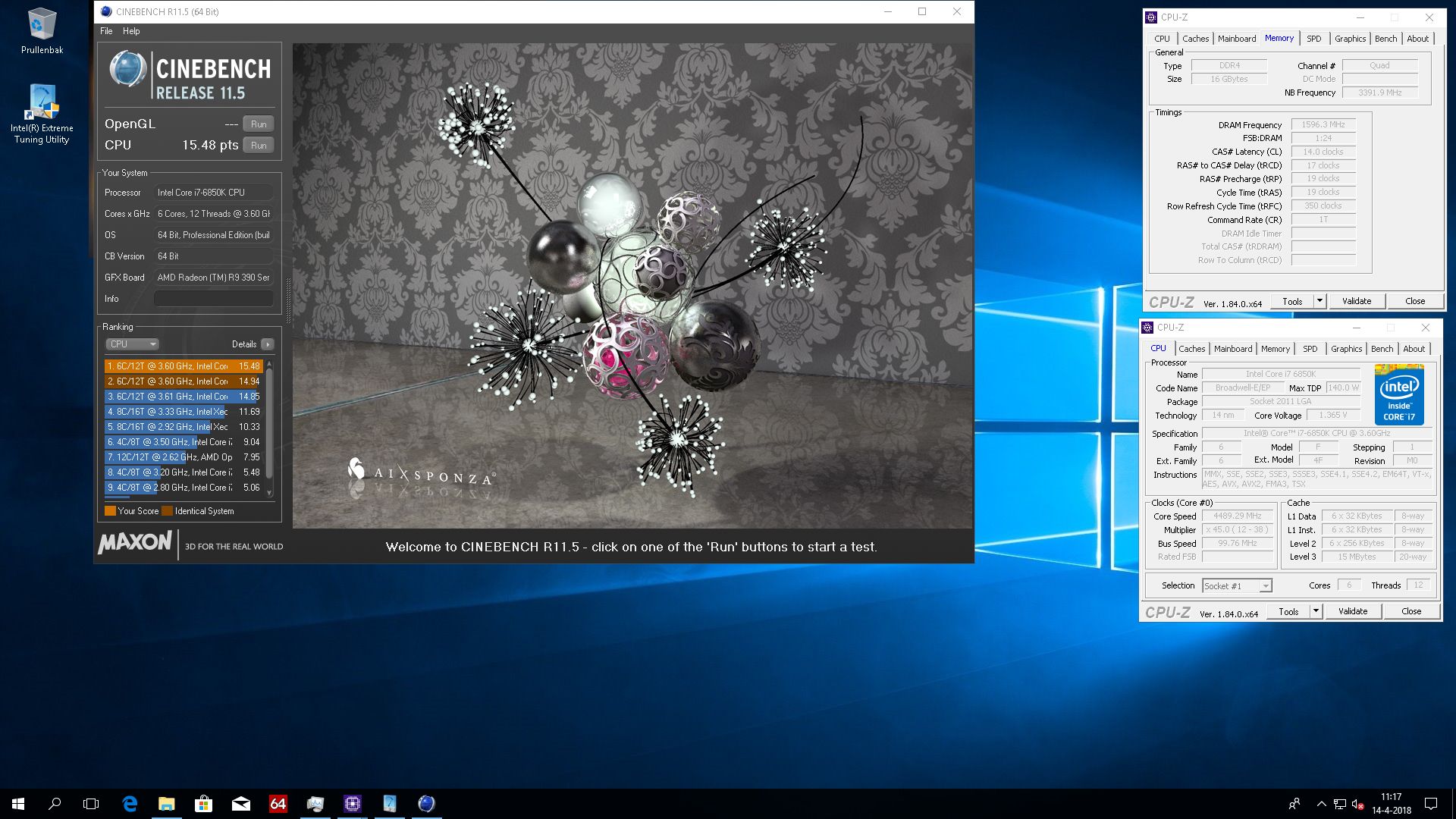1456x819 pixels.
Task: Open Tools dropdown arrow in upper CPU-Z
Action: tap(1319, 301)
